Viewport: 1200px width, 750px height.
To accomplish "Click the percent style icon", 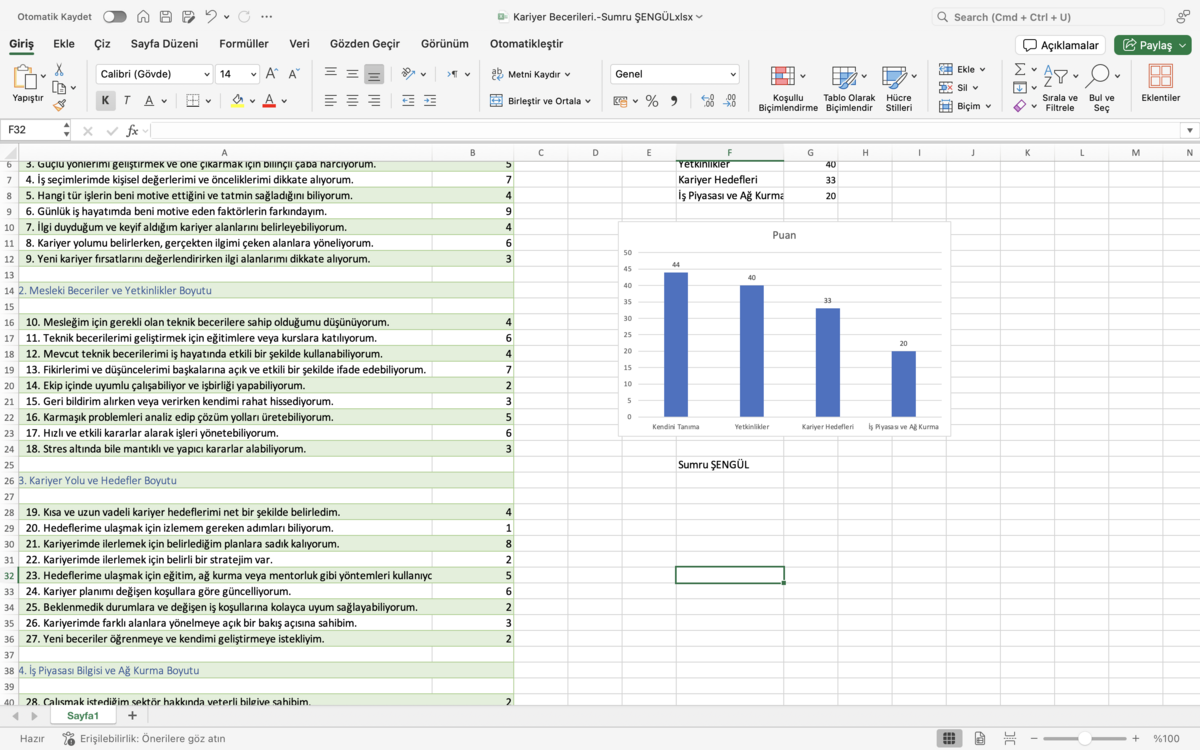I will (652, 101).
